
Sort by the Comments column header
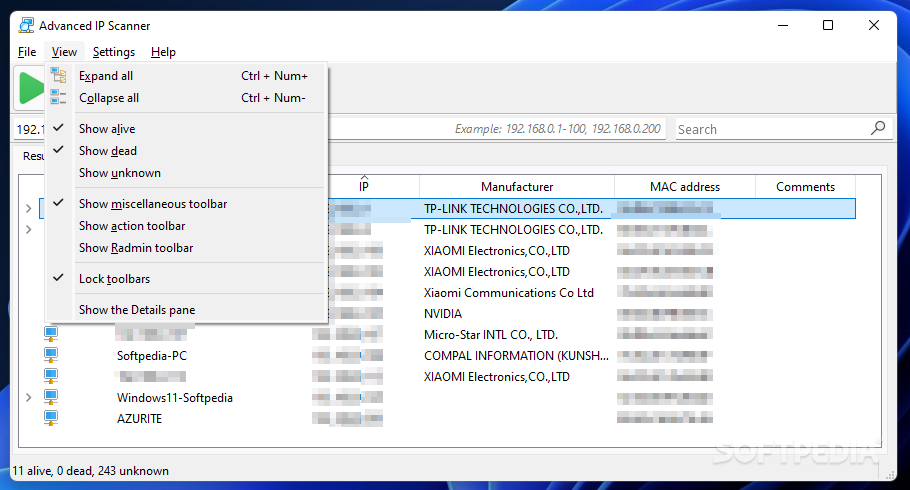(x=805, y=186)
